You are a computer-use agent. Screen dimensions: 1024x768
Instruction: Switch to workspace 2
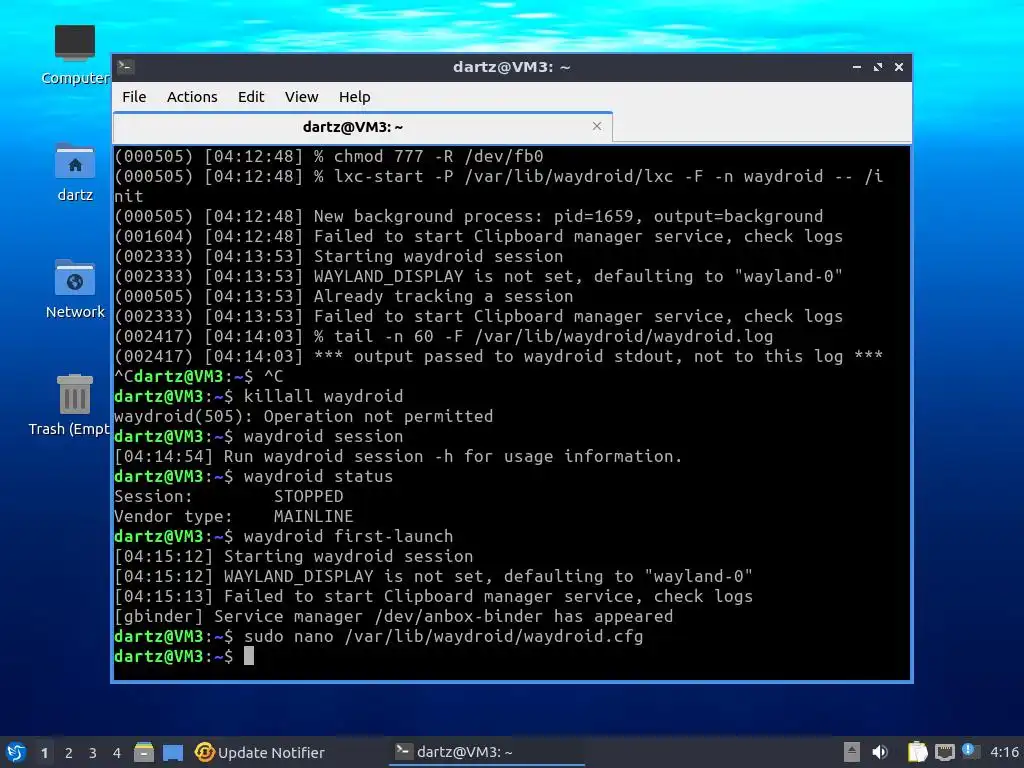click(x=69, y=753)
